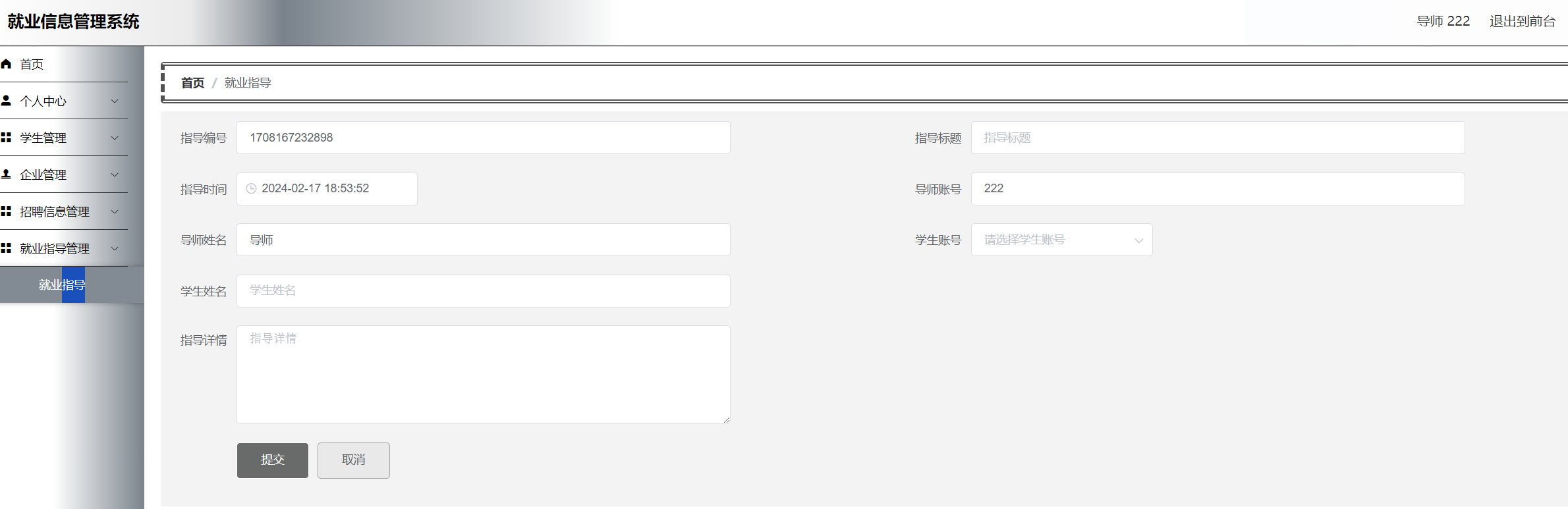Click into the 指导详情 textarea
This screenshot has width=1568, height=509.
click(483, 374)
